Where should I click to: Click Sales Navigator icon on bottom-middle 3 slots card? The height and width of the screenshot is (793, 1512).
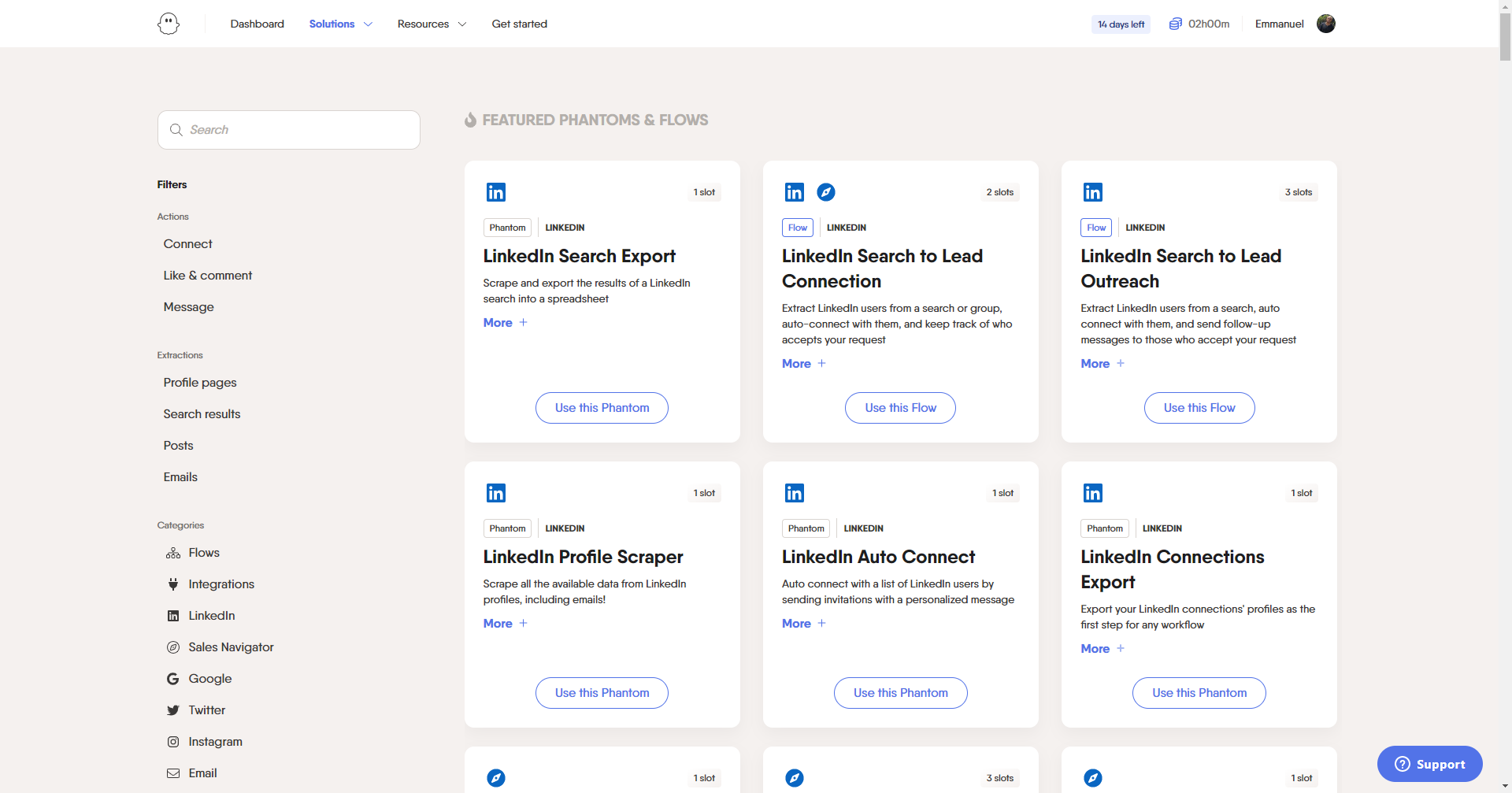(x=795, y=778)
